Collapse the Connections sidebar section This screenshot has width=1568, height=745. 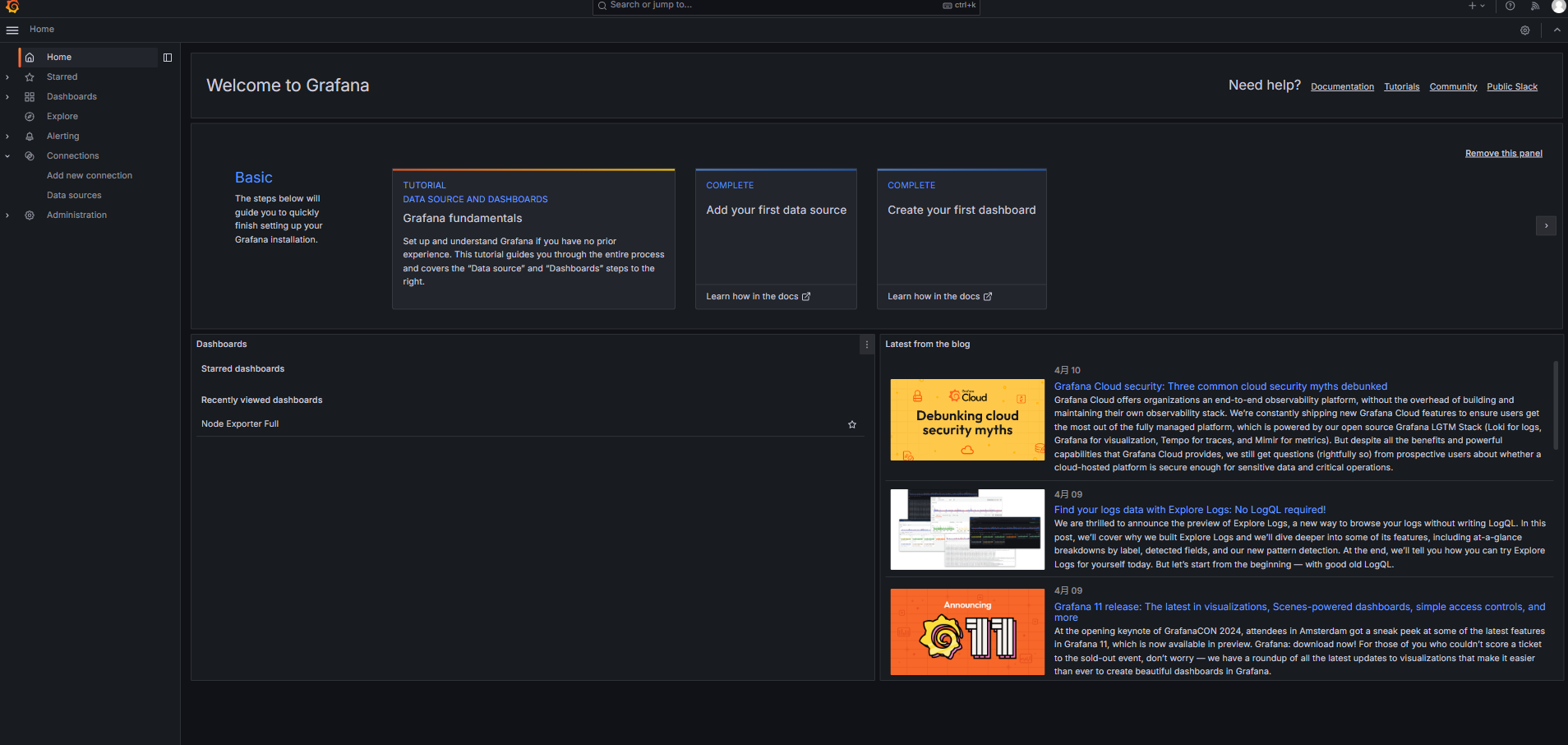7,156
